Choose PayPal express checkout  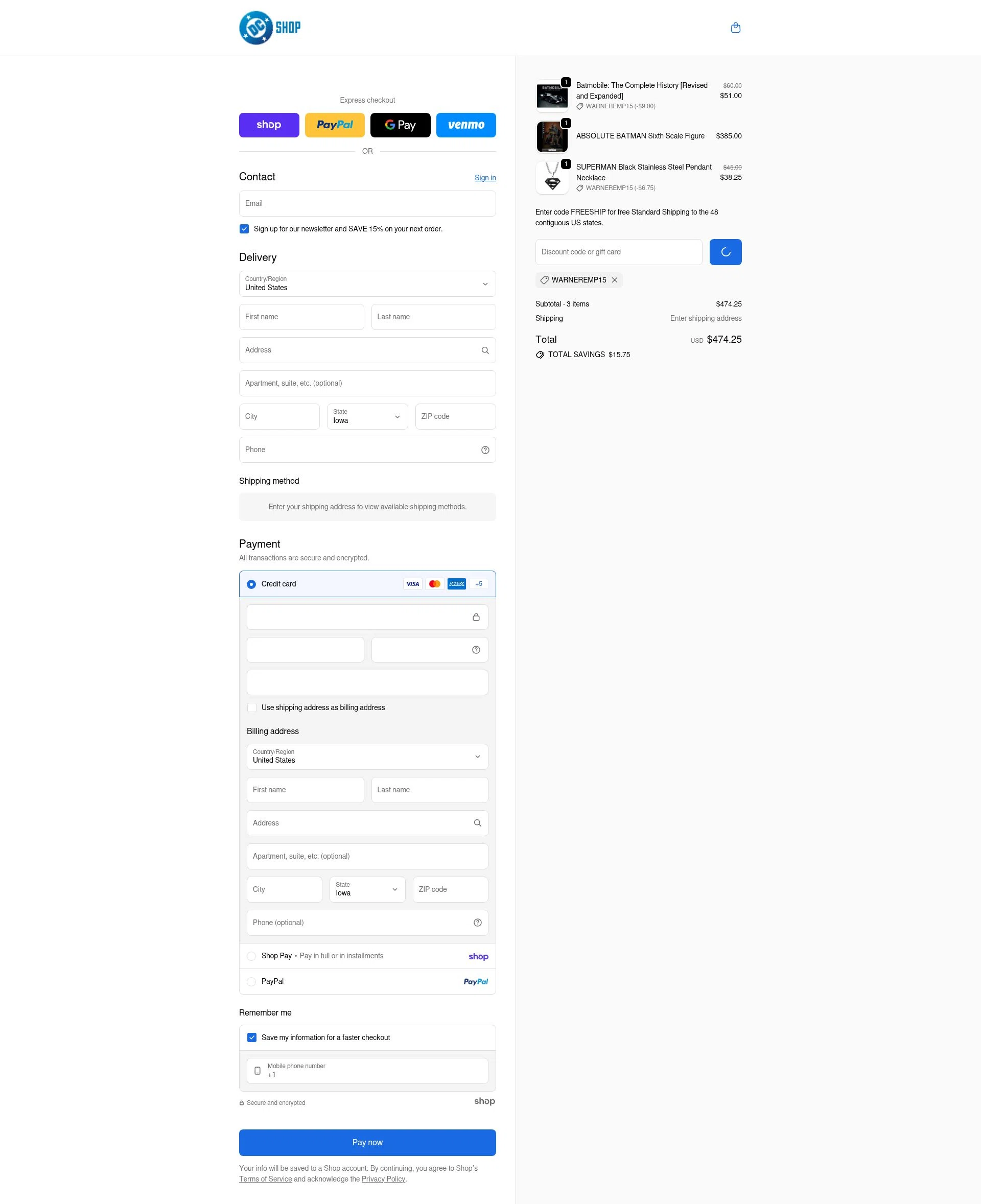335,125
